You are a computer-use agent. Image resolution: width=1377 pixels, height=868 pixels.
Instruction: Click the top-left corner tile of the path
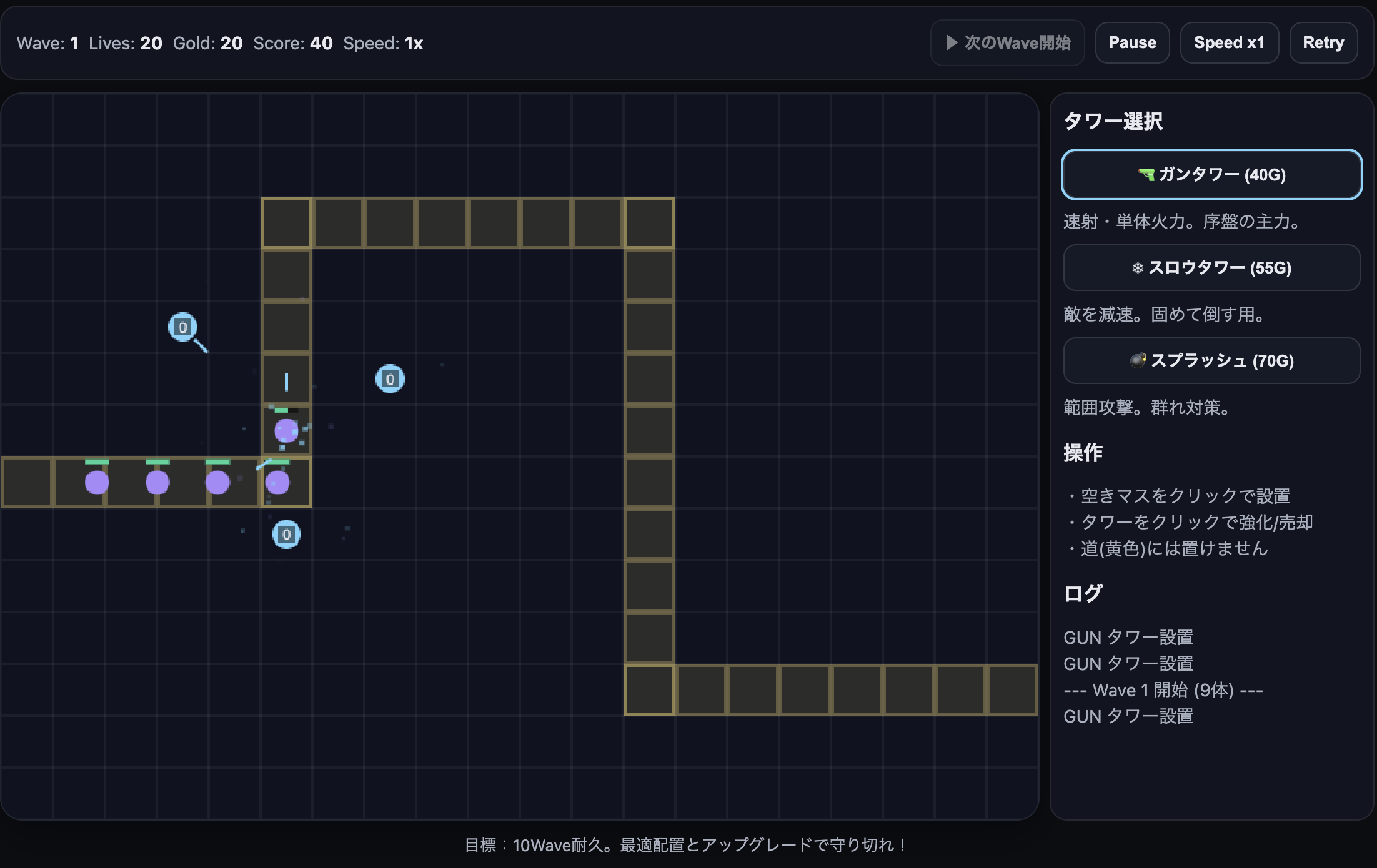[286, 224]
